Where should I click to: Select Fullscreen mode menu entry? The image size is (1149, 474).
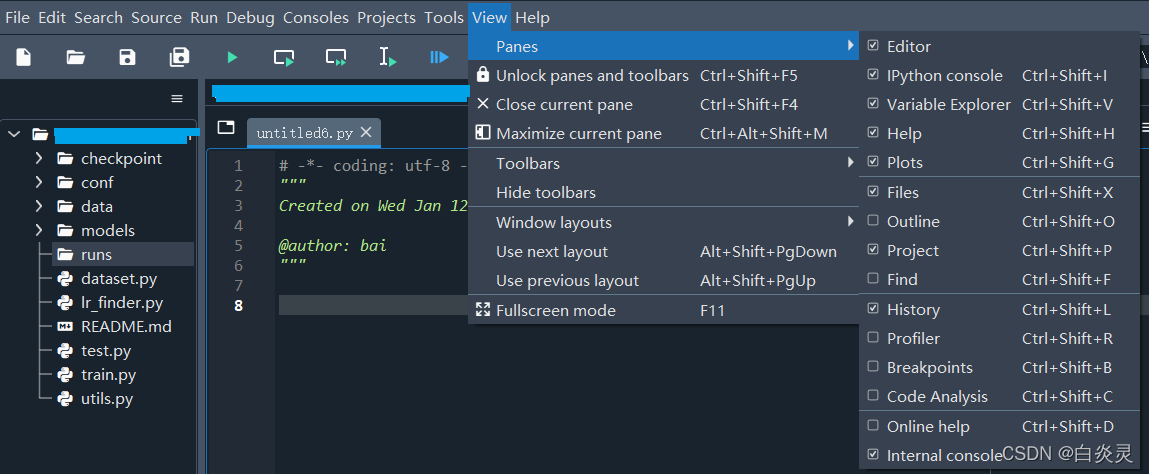[x=555, y=310]
